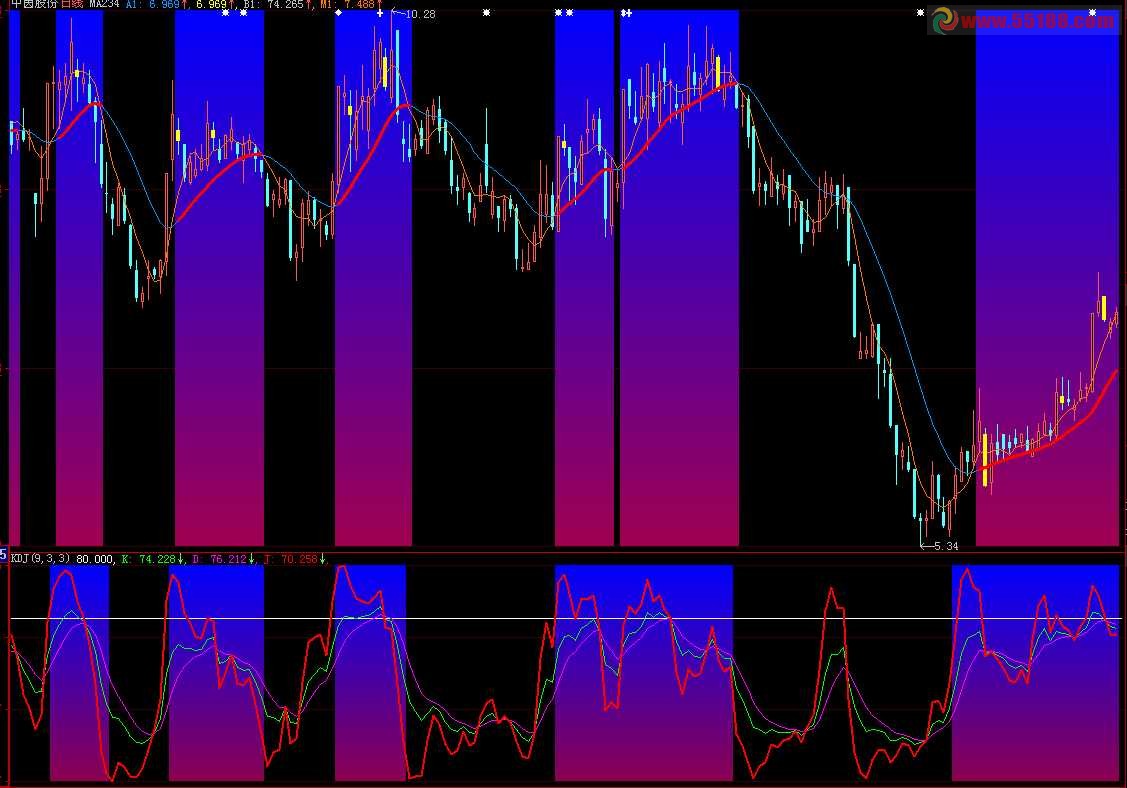Image resolution: width=1127 pixels, height=788 pixels.
Task: Click the '5.34' low price label
Action: (946, 546)
